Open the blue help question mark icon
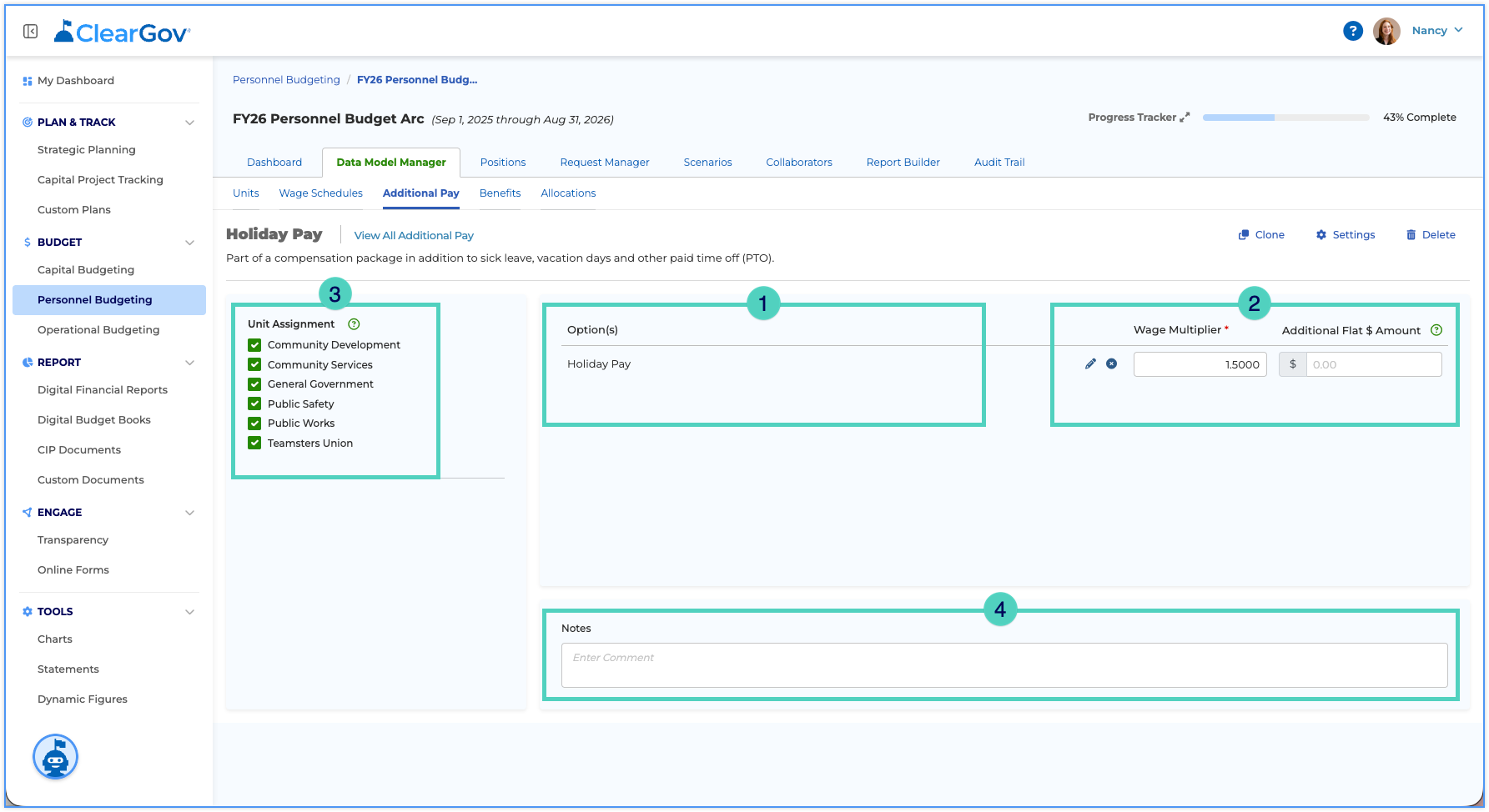 point(1352,31)
